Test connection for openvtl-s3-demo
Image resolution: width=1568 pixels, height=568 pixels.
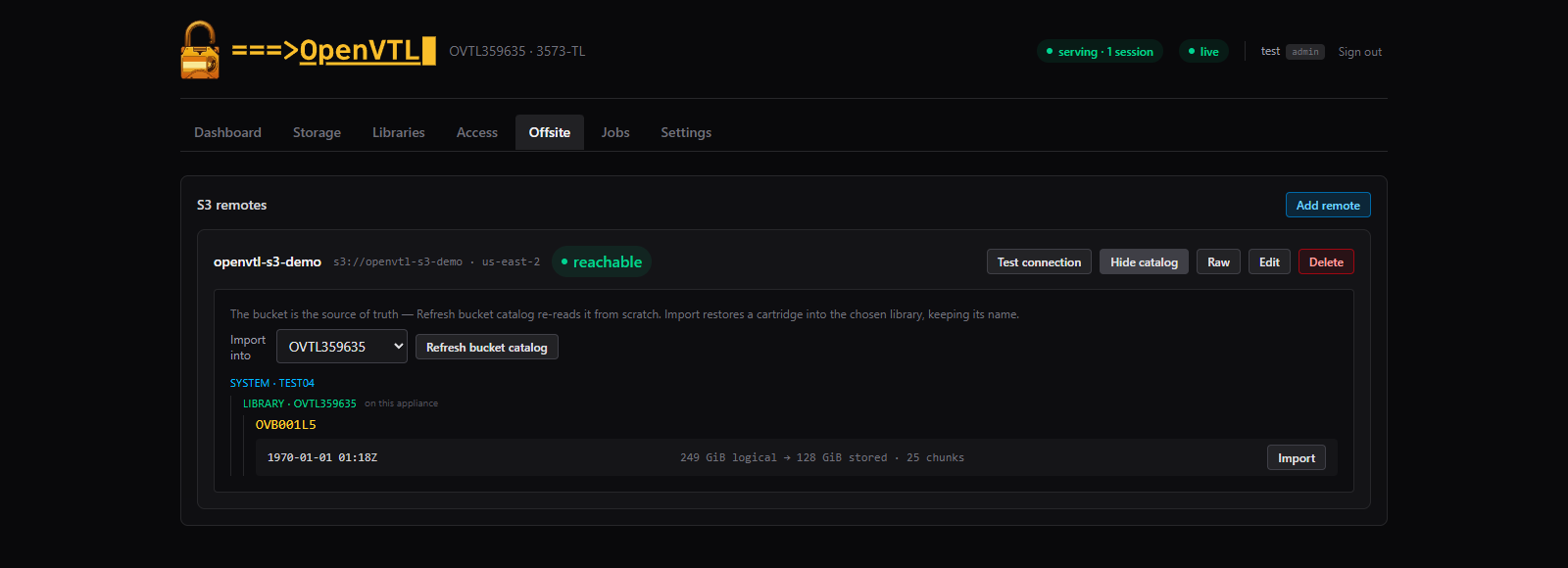coord(1039,261)
